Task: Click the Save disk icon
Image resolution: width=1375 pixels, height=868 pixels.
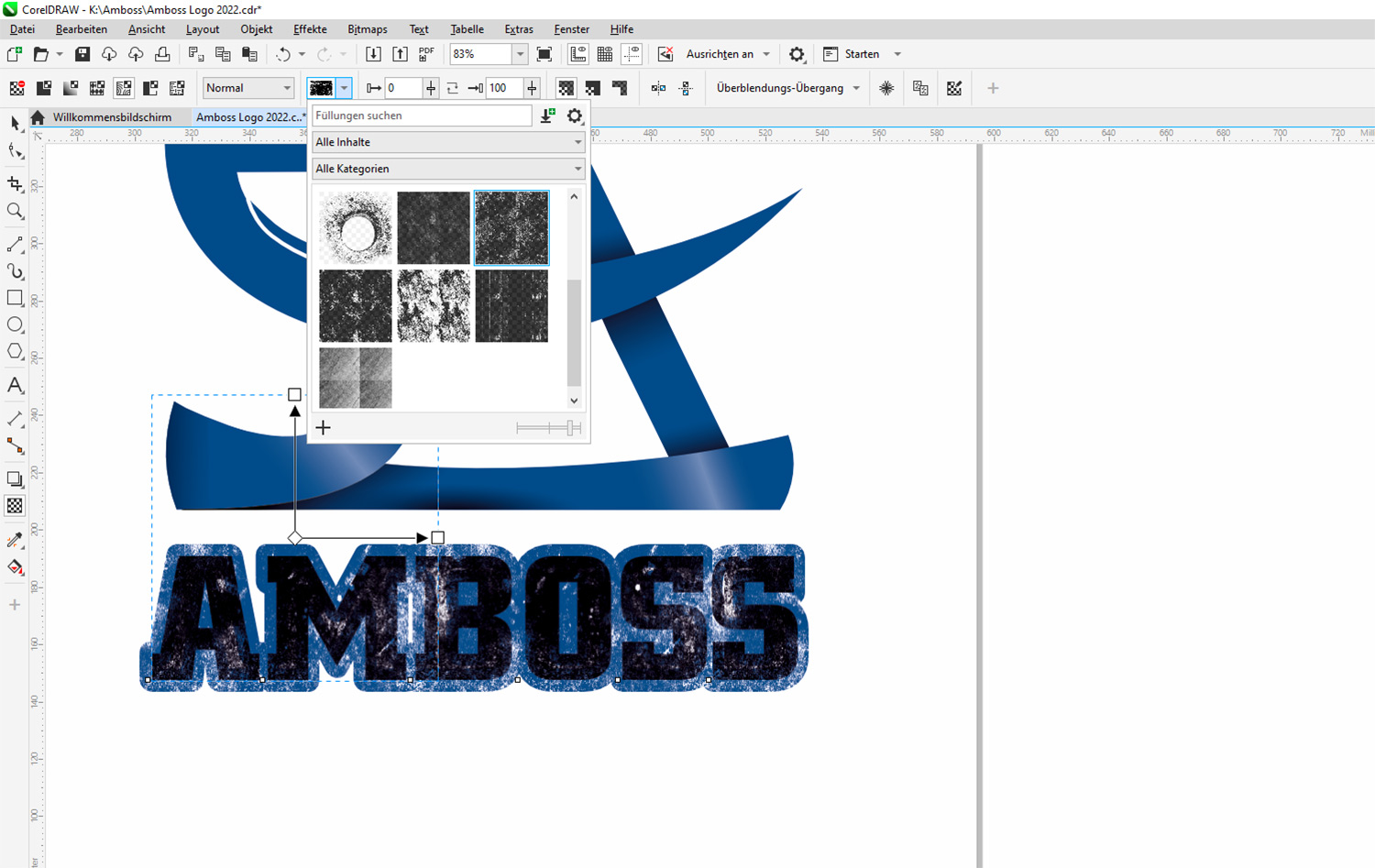Action: point(82,54)
